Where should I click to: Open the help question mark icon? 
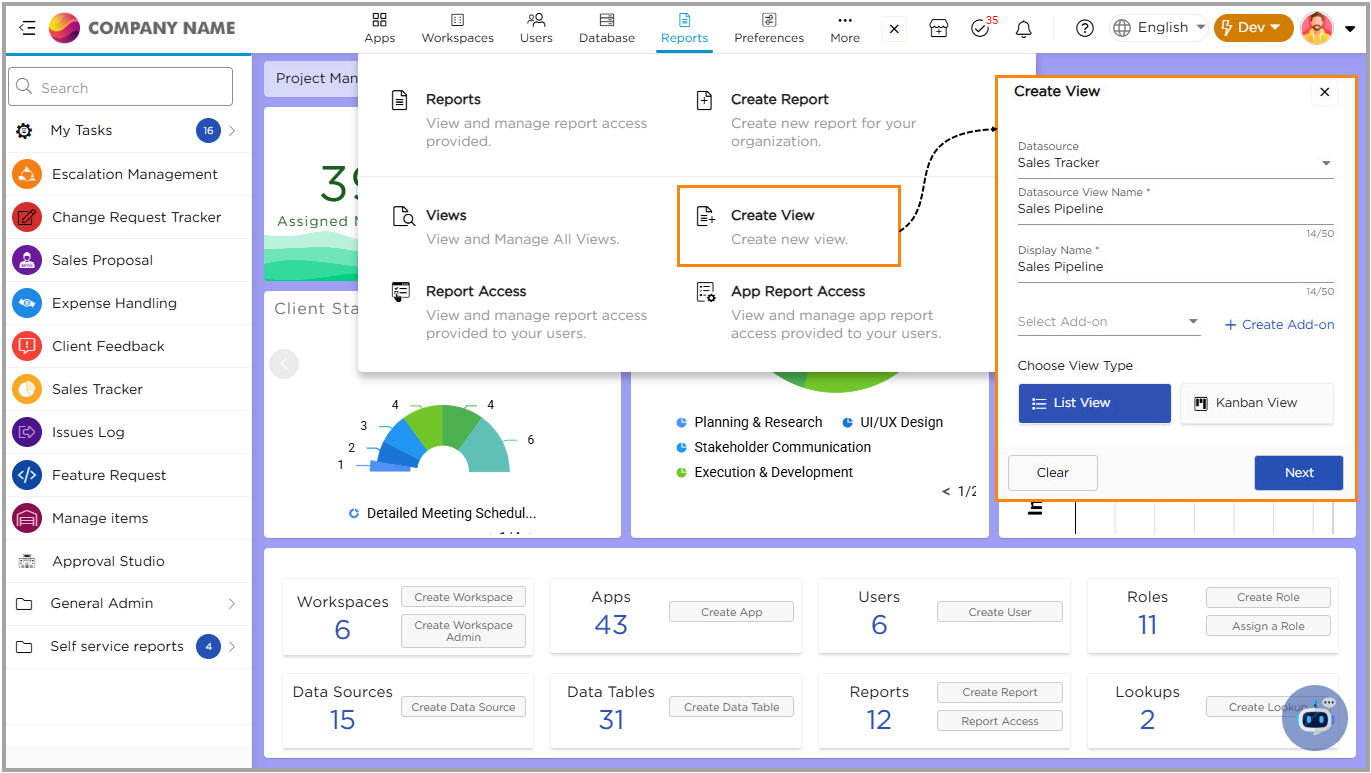(1085, 28)
